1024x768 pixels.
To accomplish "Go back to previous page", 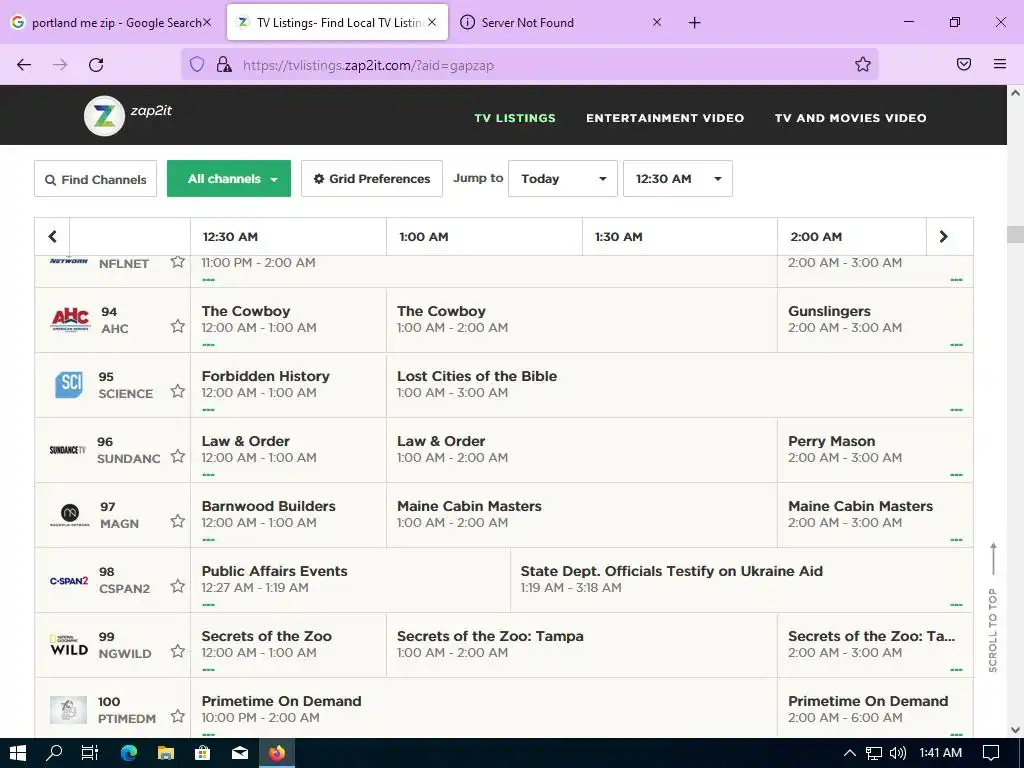I will pos(24,64).
